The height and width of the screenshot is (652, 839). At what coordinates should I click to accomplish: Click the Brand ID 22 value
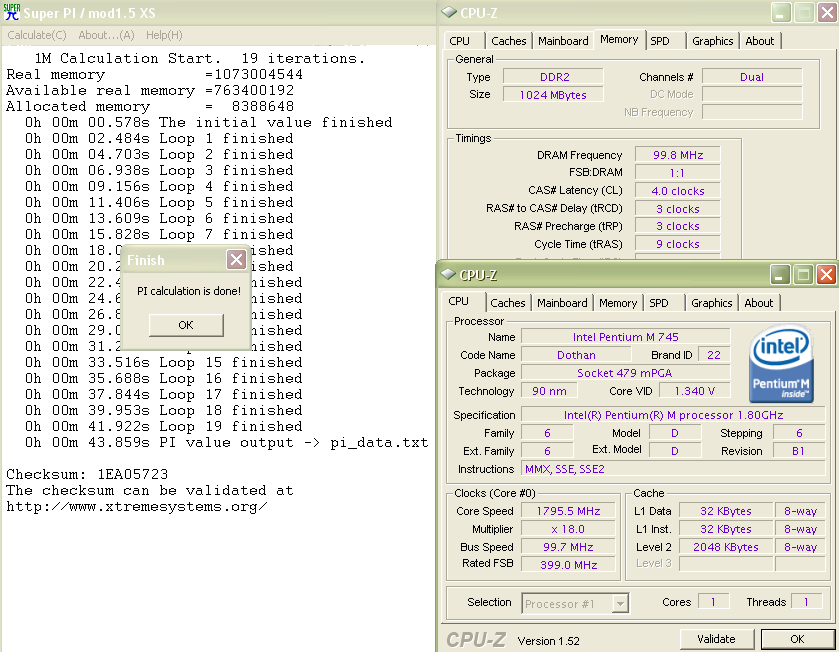[x=714, y=355]
